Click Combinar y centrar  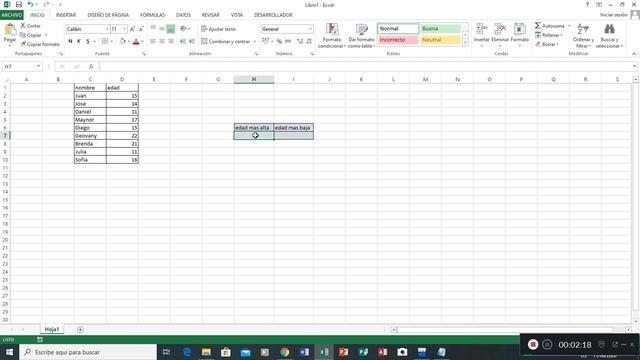pyautogui.click(x=225, y=41)
